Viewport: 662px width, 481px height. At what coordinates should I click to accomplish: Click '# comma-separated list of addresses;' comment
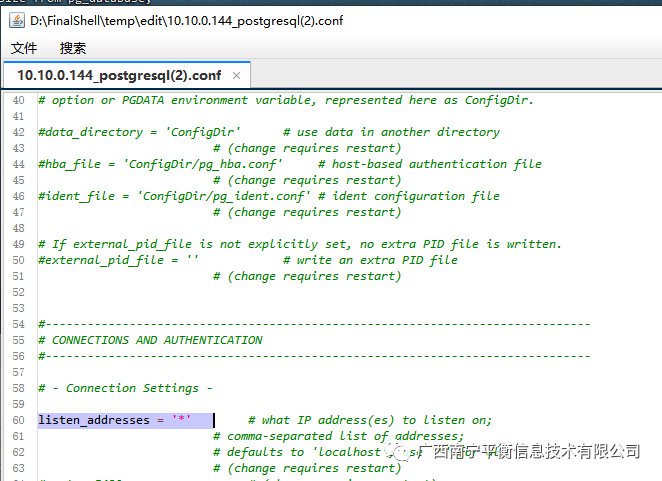(x=339, y=436)
